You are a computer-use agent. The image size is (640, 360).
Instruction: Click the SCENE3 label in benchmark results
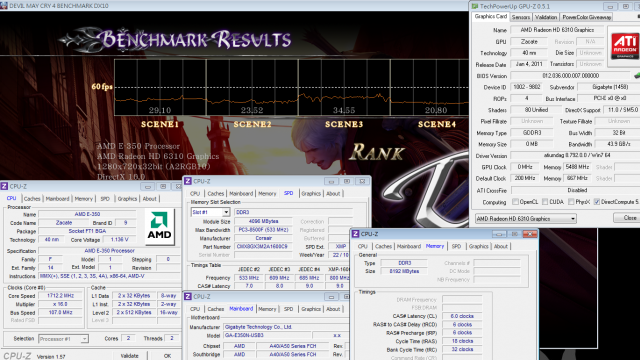pyautogui.click(x=344, y=124)
